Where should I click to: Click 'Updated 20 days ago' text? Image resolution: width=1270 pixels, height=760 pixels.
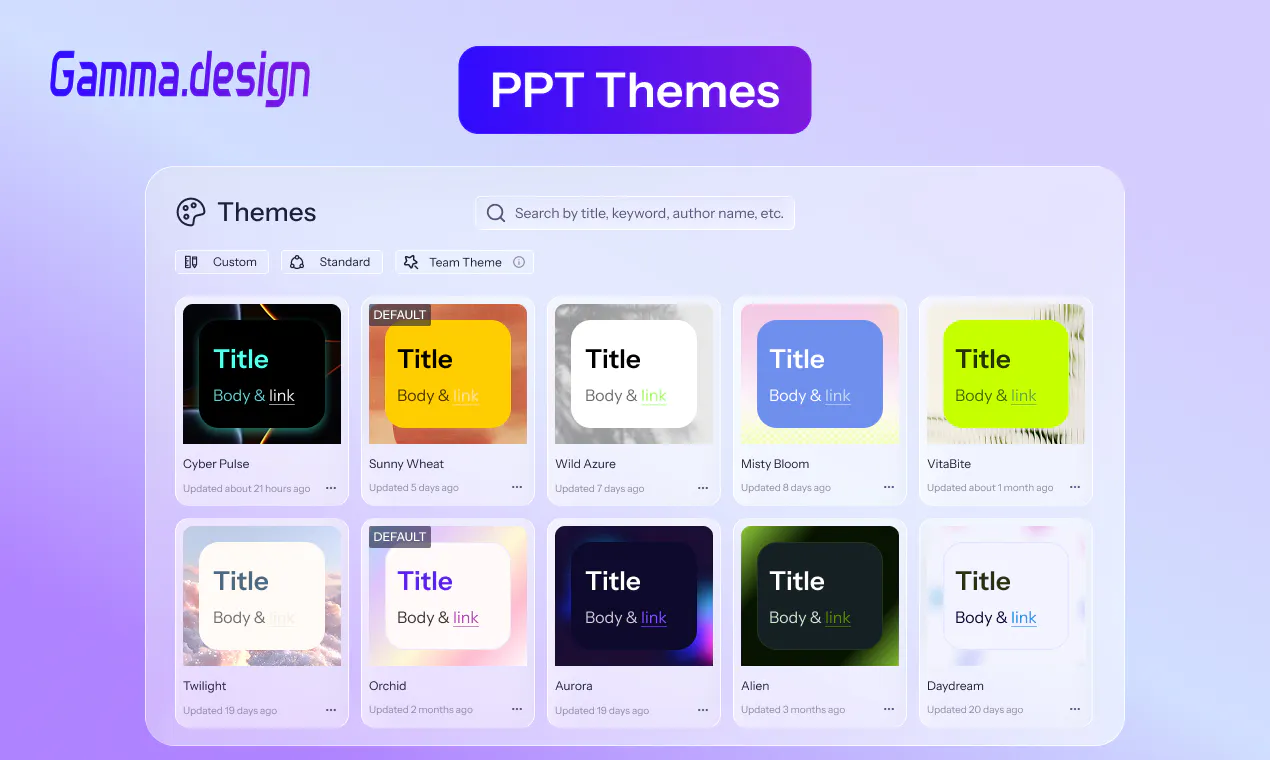tap(975, 710)
